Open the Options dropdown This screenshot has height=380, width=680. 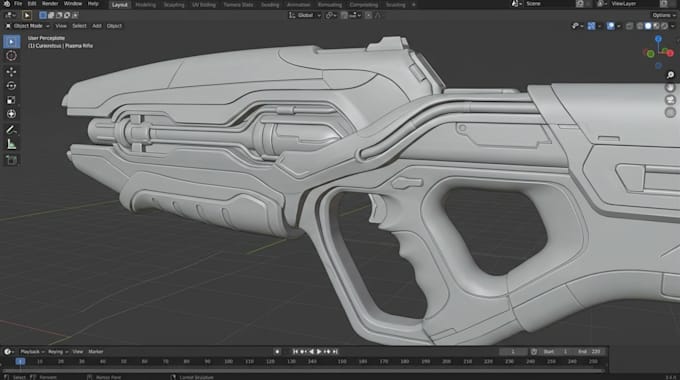click(x=664, y=15)
